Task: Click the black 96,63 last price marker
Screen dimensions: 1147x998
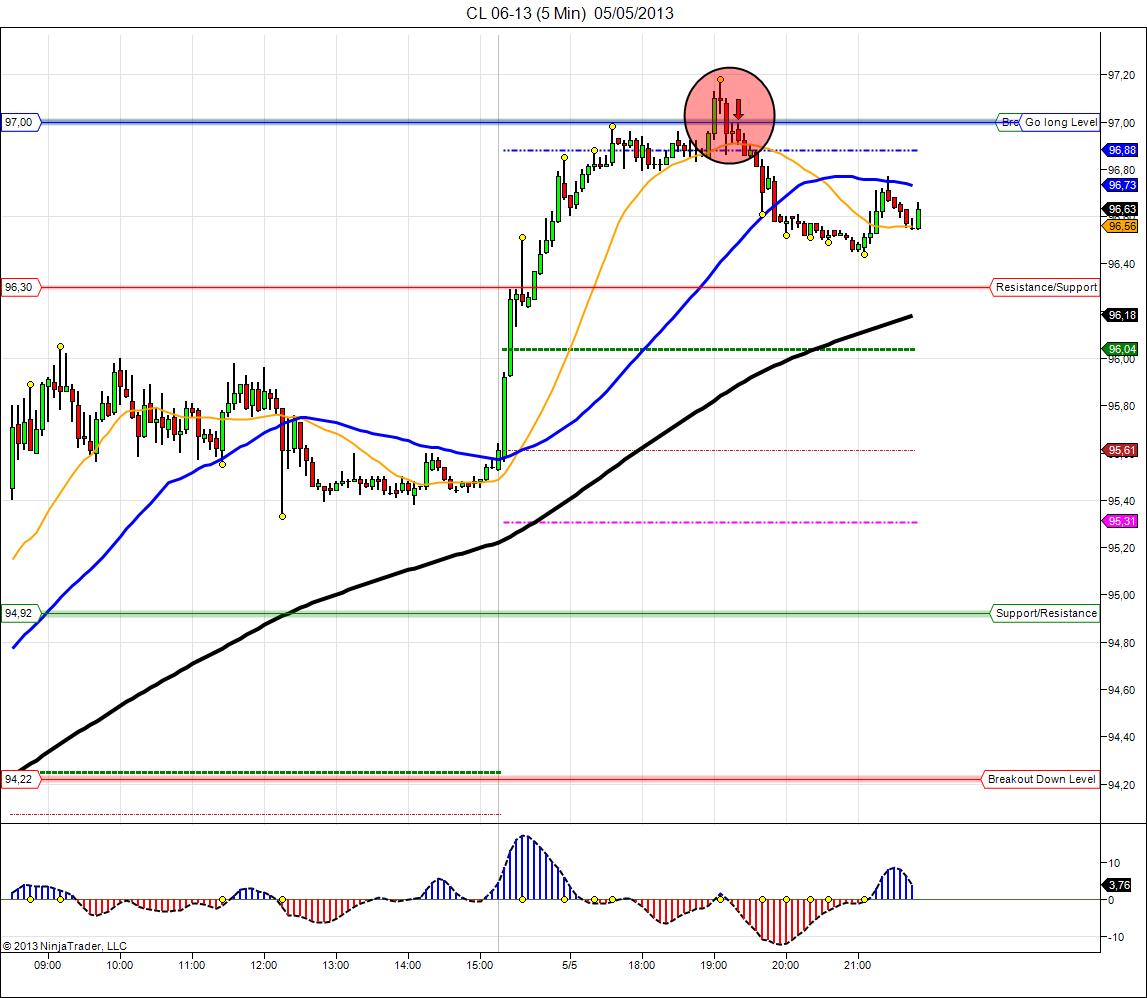Action: point(1121,209)
